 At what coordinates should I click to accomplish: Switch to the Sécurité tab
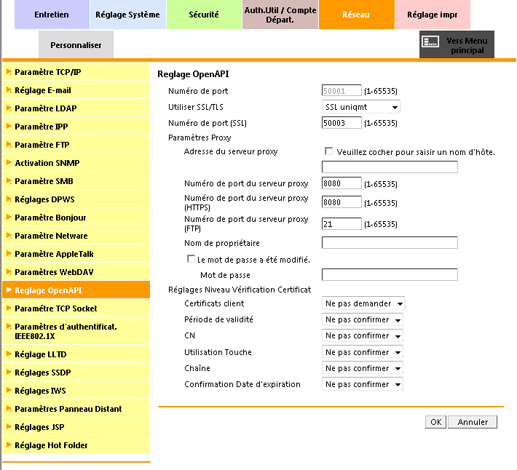[204, 15]
